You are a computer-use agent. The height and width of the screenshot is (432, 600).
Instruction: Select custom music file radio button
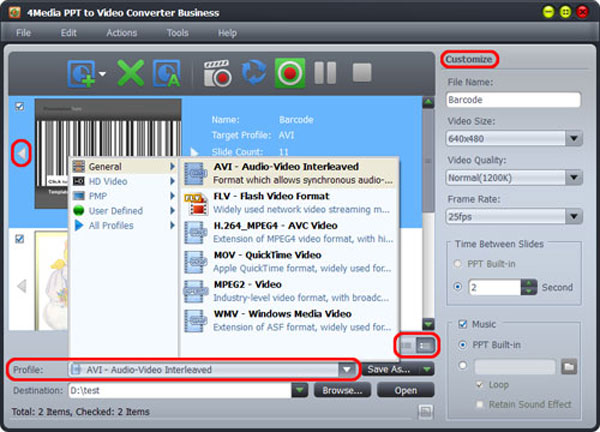tap(463, 365)
